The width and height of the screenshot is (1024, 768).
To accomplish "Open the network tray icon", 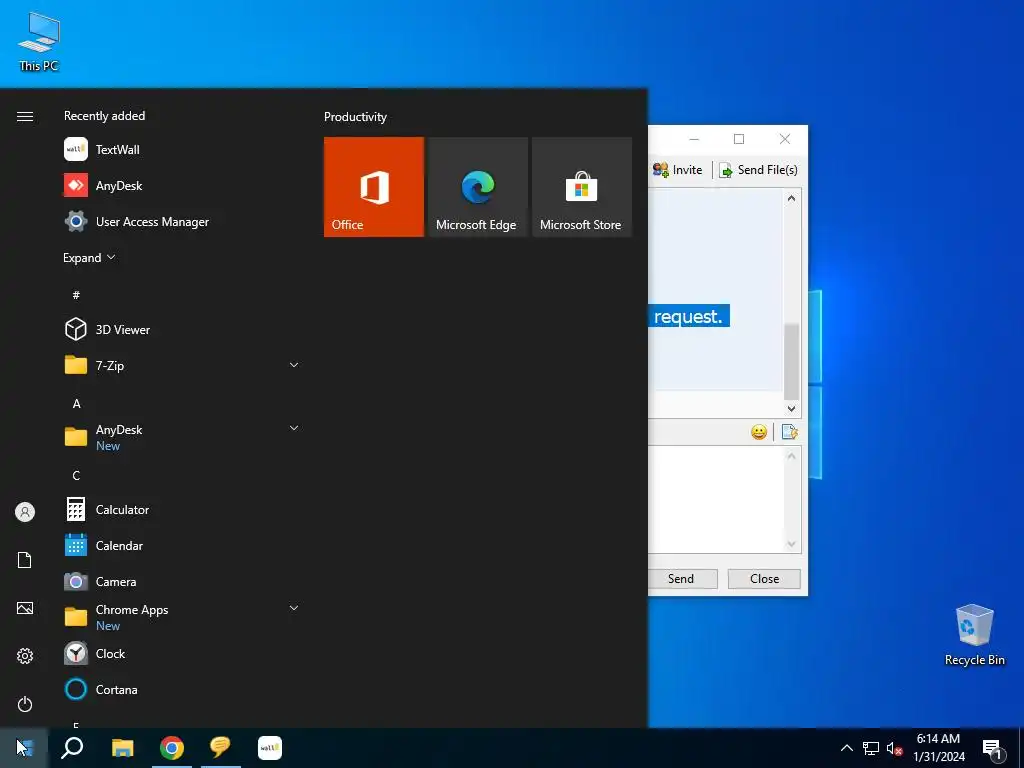I will pos(871,748).
